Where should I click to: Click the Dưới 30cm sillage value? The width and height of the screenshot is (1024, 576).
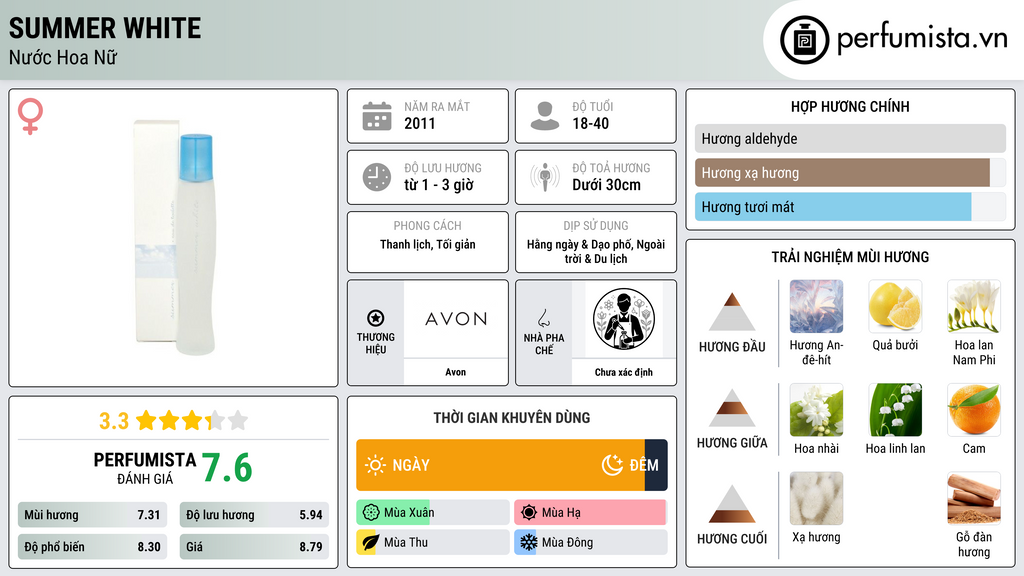(x=606, y=185)
